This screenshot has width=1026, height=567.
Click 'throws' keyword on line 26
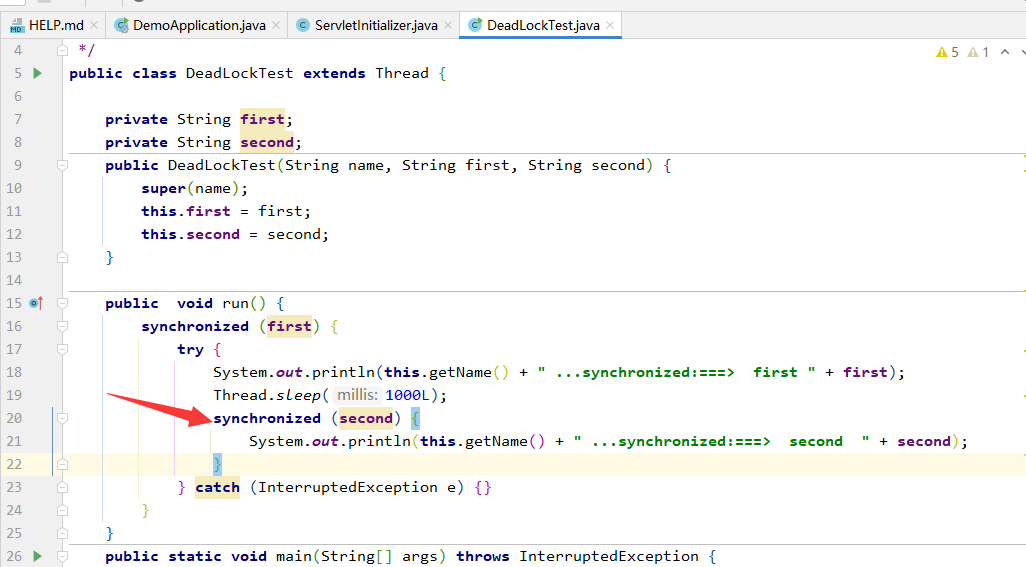483,556
